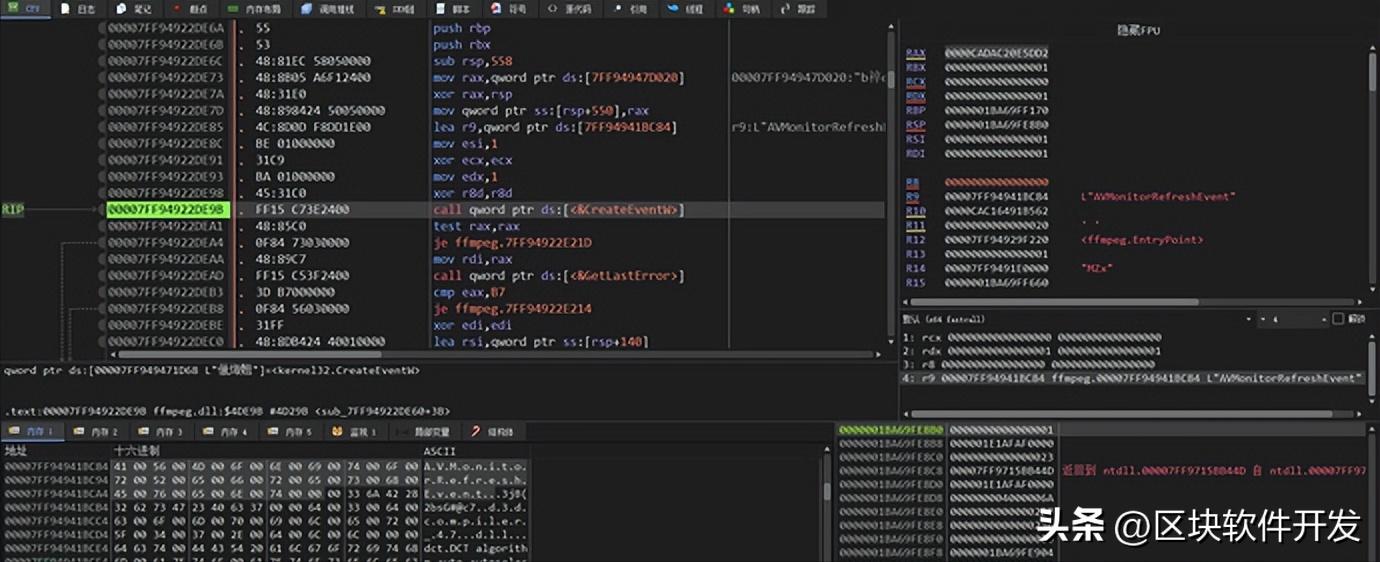Screen dimensions: 1380x562
Task: Select the 'lea r9' AVMonitorRefreshEvent instruction
Action: point(555,127)
